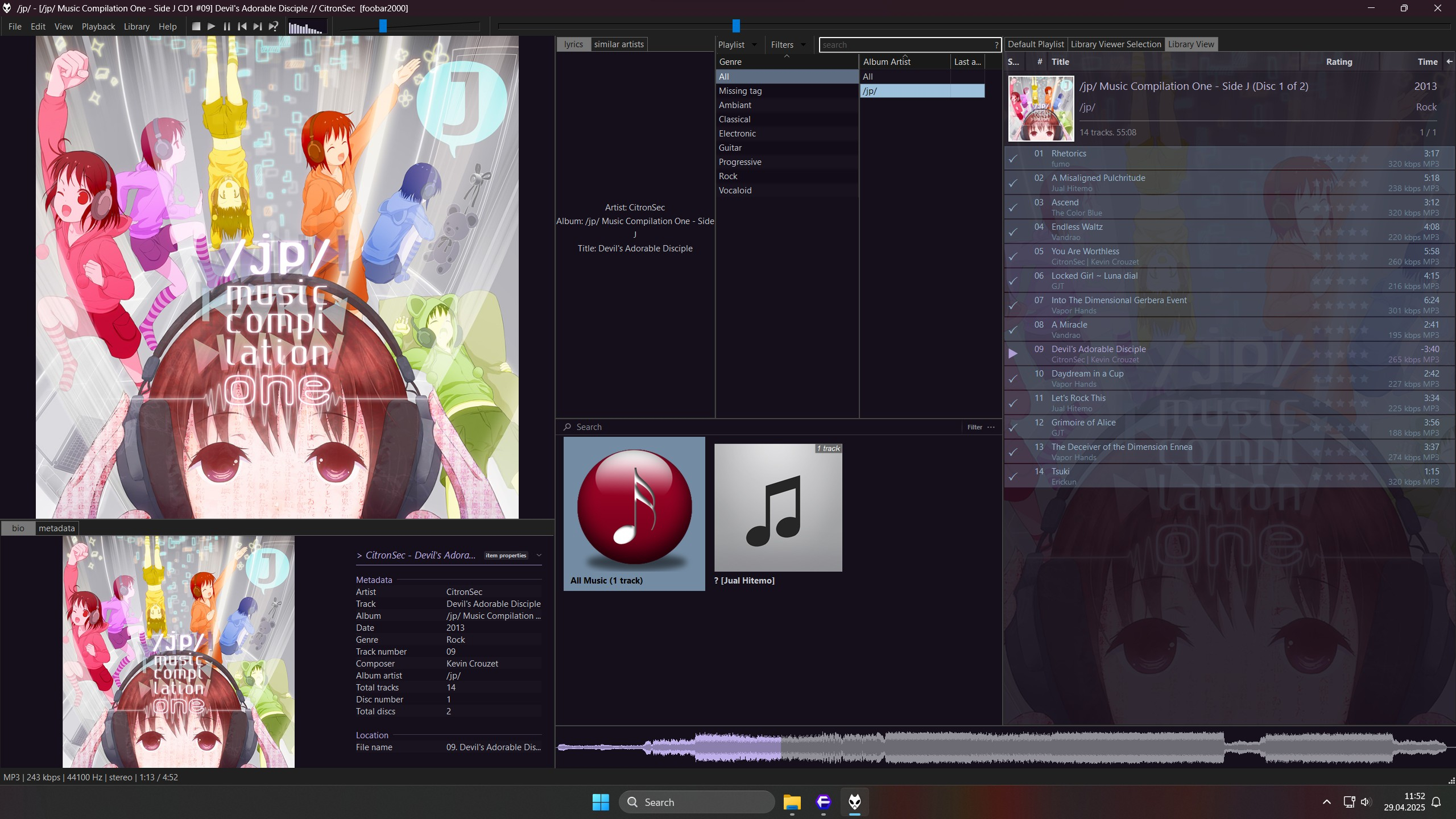Click the taskbar volume icon
The width and height of the screenshot is (1456, 819).
pyautogui.click(x=1365, y=802)
